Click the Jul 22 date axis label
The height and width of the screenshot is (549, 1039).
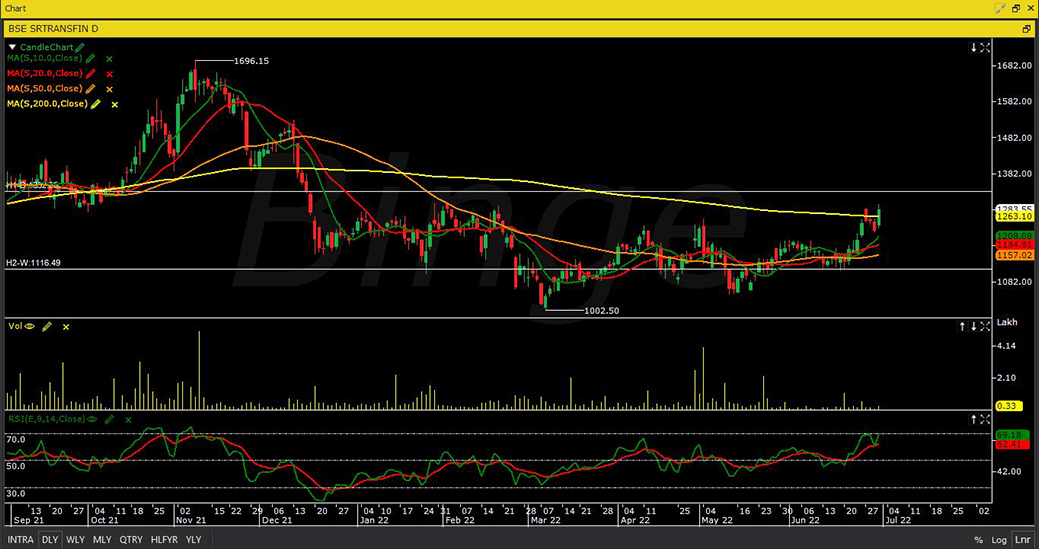point(899,521)
